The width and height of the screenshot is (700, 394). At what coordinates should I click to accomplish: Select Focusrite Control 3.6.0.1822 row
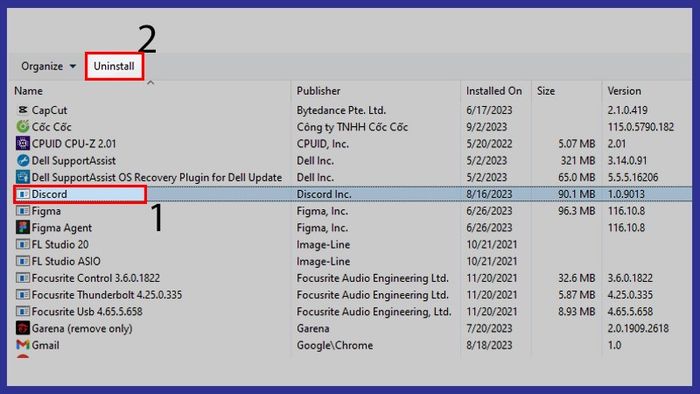click(x=353, y=278)
